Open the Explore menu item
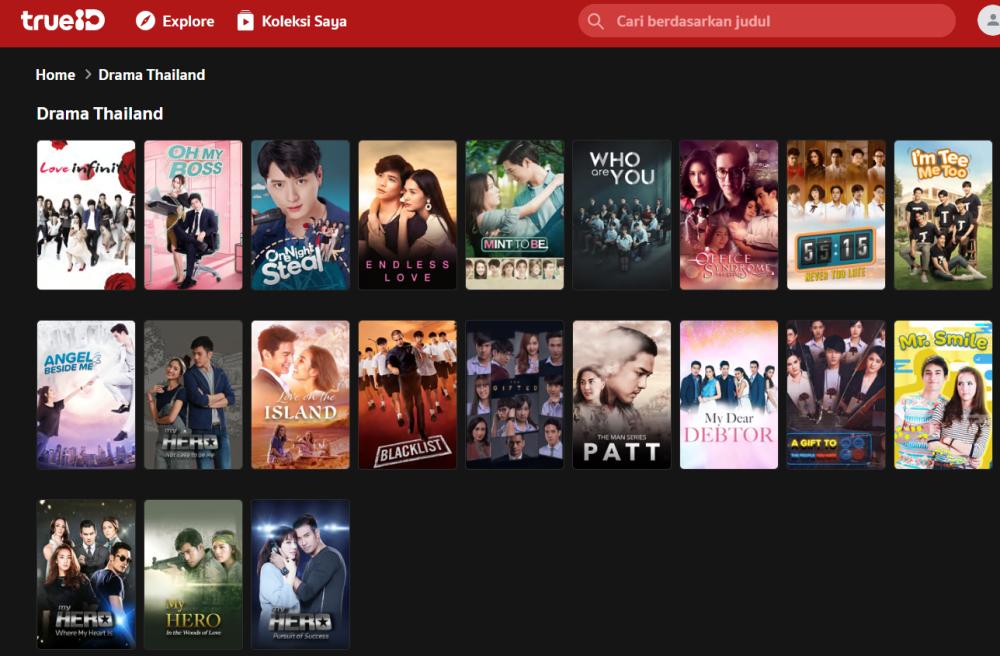The image size is (1000, 656). pos(175,21)
